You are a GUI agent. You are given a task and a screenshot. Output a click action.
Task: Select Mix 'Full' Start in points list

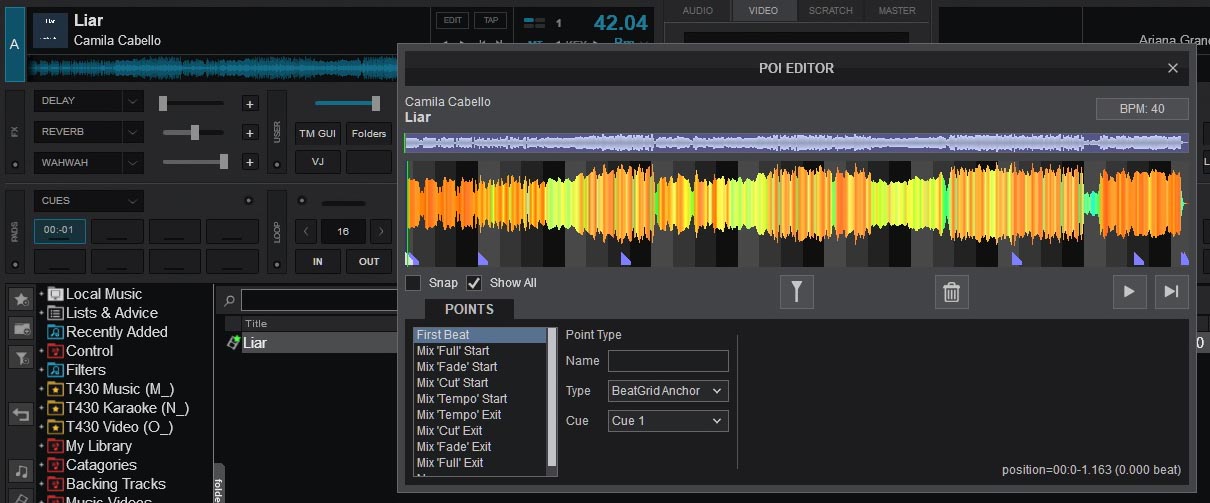tap(480, 351)
